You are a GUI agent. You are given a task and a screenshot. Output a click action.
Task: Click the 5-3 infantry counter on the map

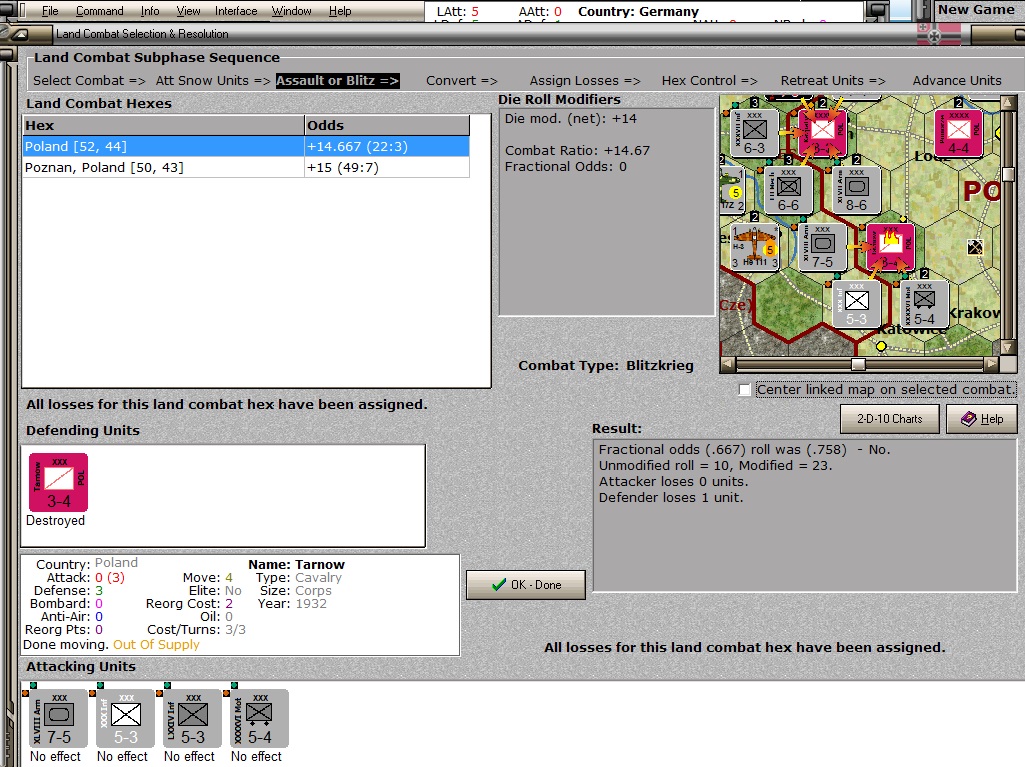(856, 304)
